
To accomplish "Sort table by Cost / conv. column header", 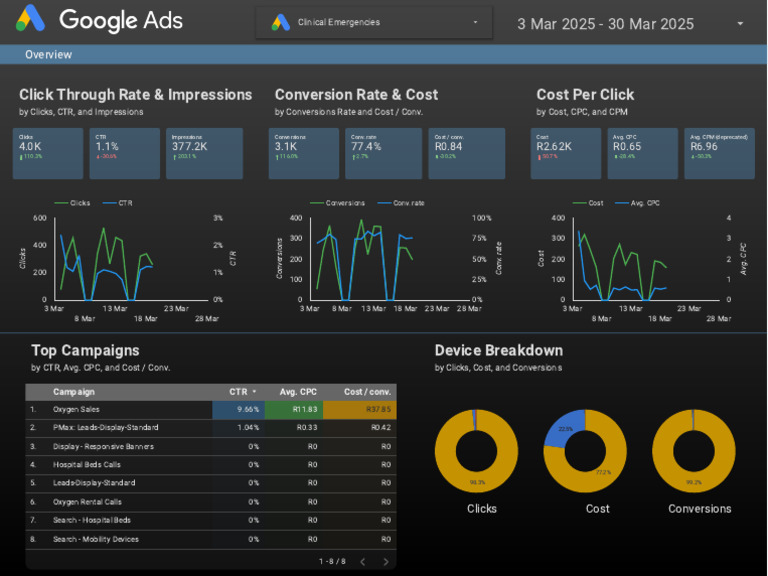I will tap(367, 392).
